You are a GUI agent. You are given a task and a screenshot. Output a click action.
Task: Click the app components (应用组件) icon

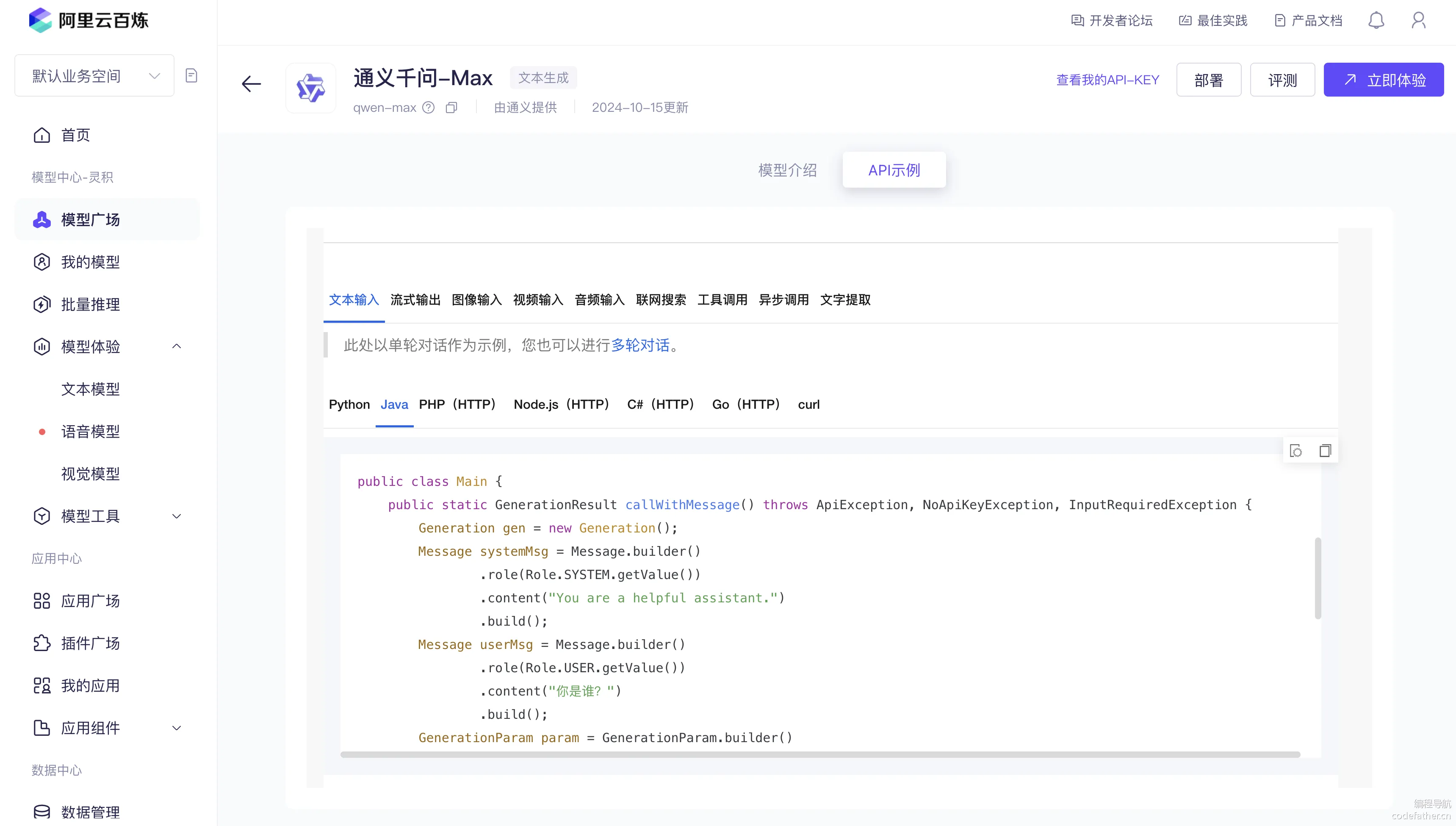tap(42, 728)
